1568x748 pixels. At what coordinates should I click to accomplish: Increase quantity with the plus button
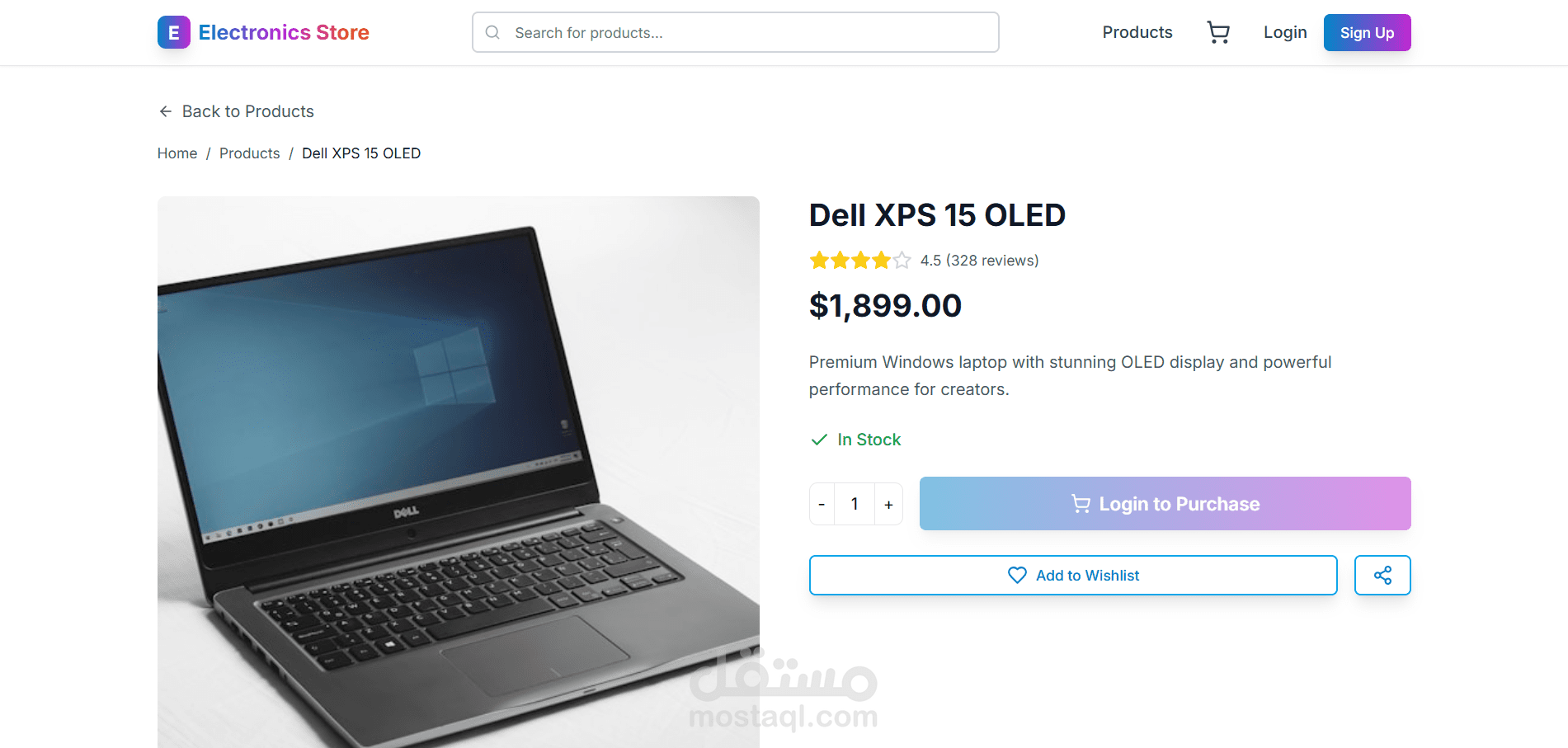click(x=888, y=504)
